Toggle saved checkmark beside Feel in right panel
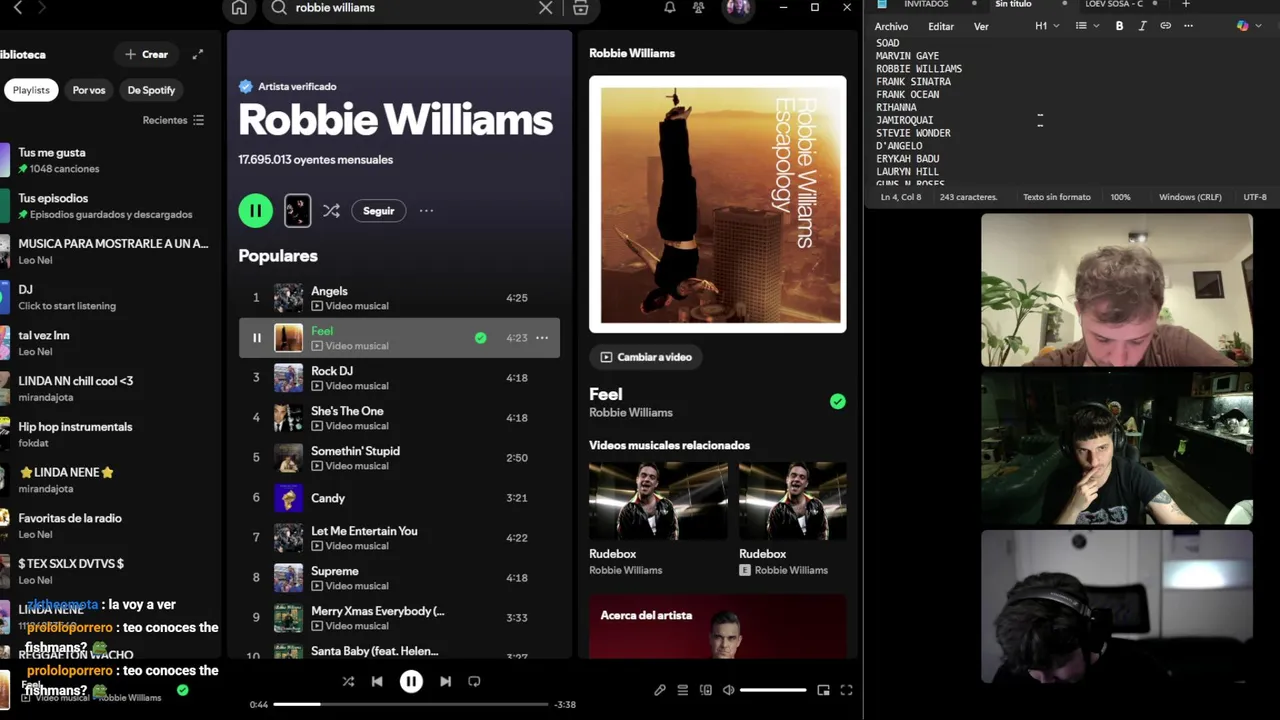This screenshot has height=720, width=1280. [x=838, y=401]
